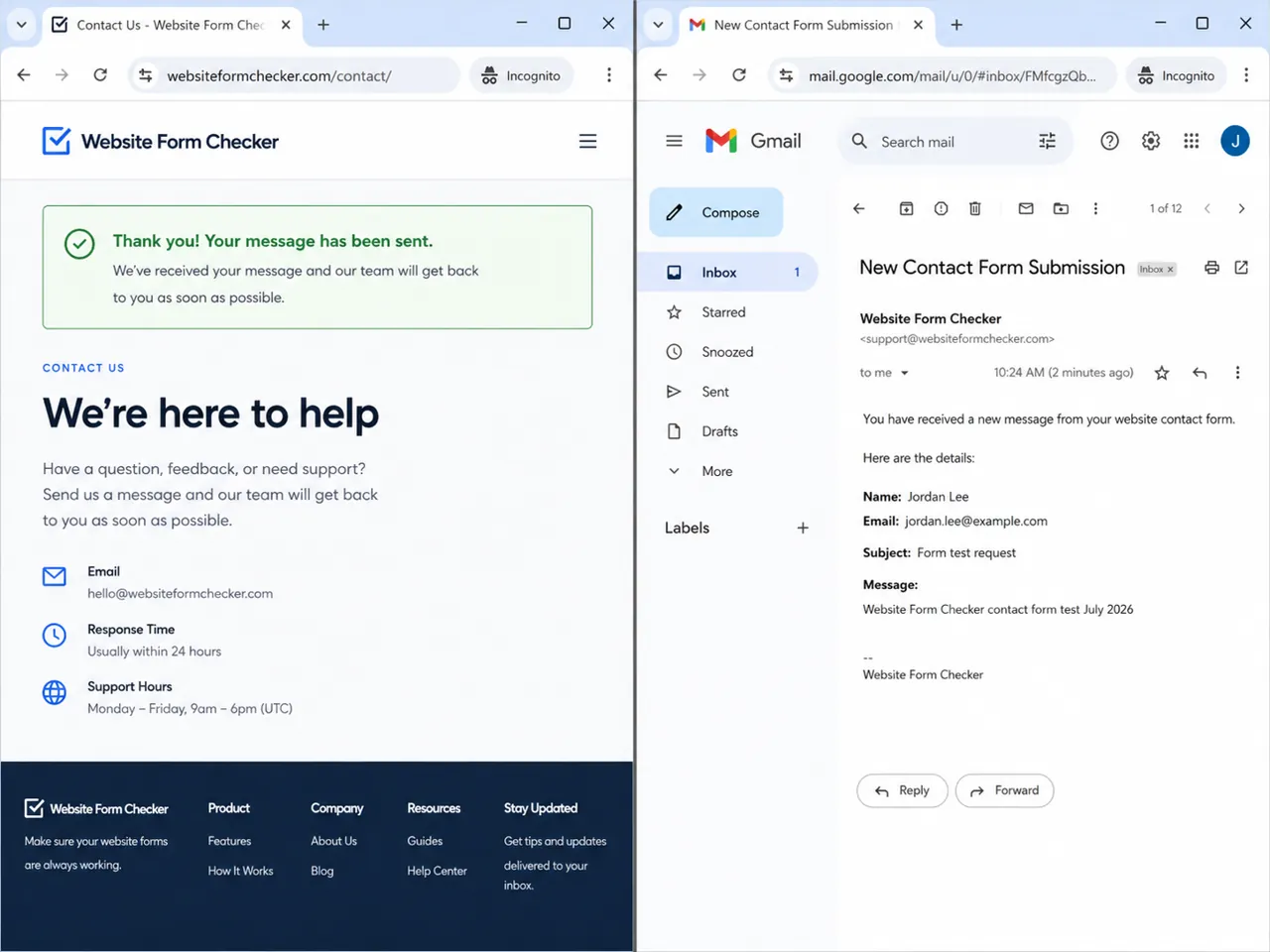
Task: Open Google account avatar J
Action: click(1235, 142)
